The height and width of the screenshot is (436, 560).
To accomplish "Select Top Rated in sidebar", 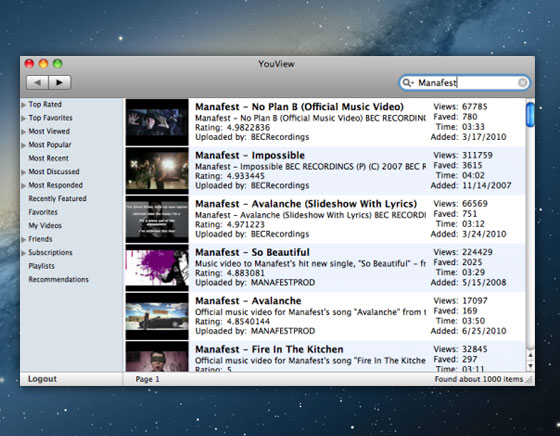I will (45, 104).
